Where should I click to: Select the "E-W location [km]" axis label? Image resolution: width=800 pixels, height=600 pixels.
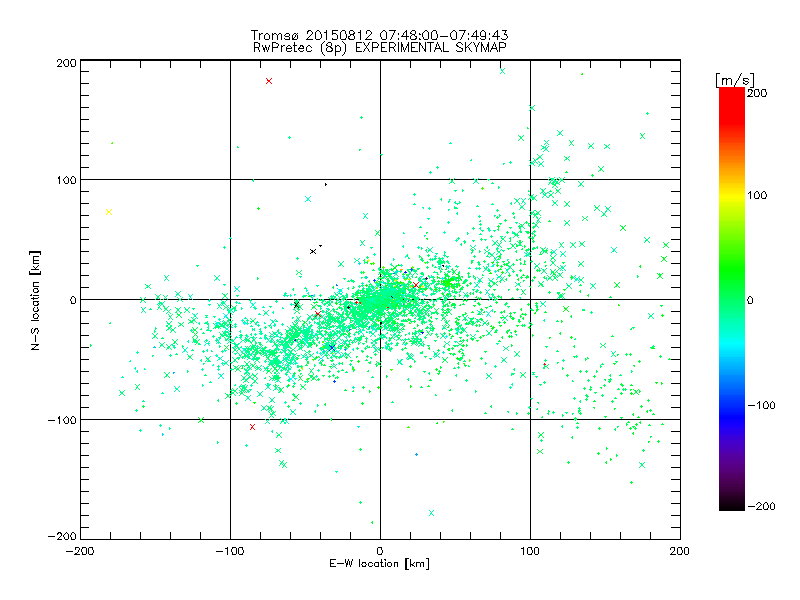tap(380, 564)
